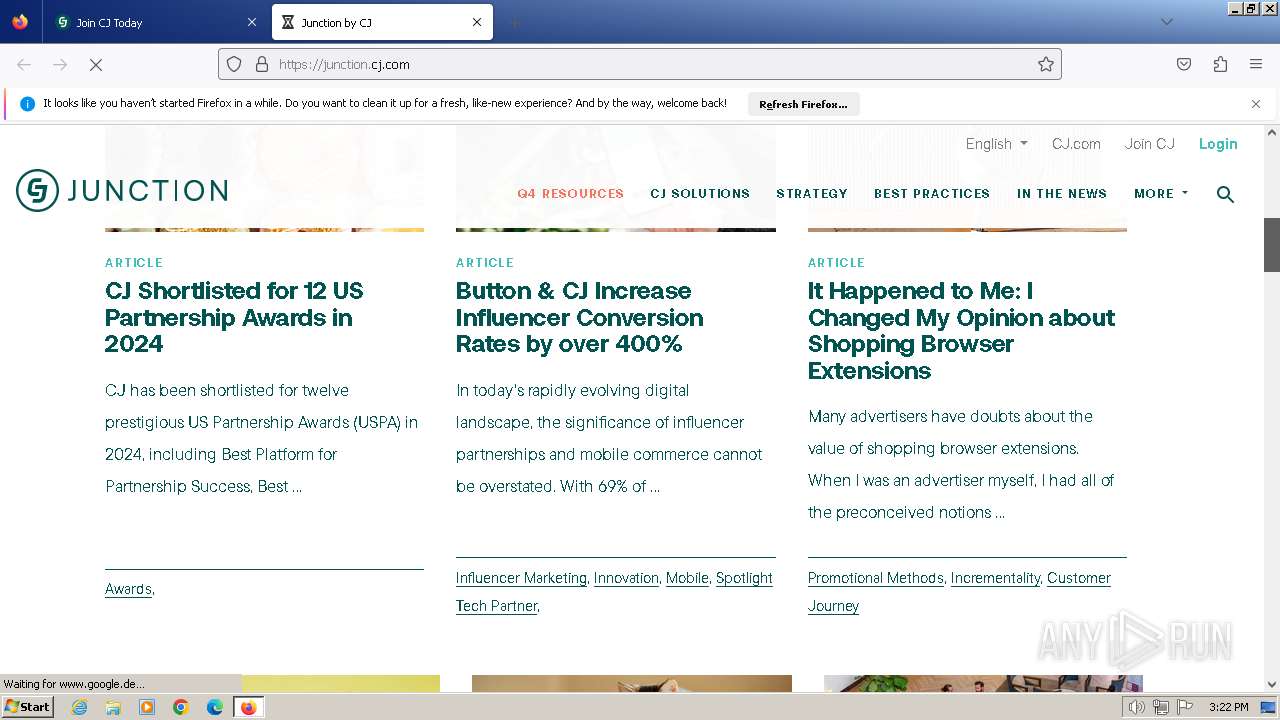Click the Action Center flag tray icon
The width and height of the screenshot is (1280, 720).
click(x=1185, y=707)
